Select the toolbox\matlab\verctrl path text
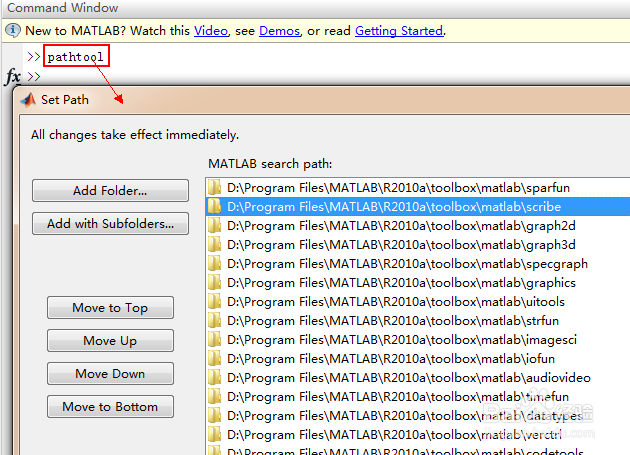 coord(394,435)
